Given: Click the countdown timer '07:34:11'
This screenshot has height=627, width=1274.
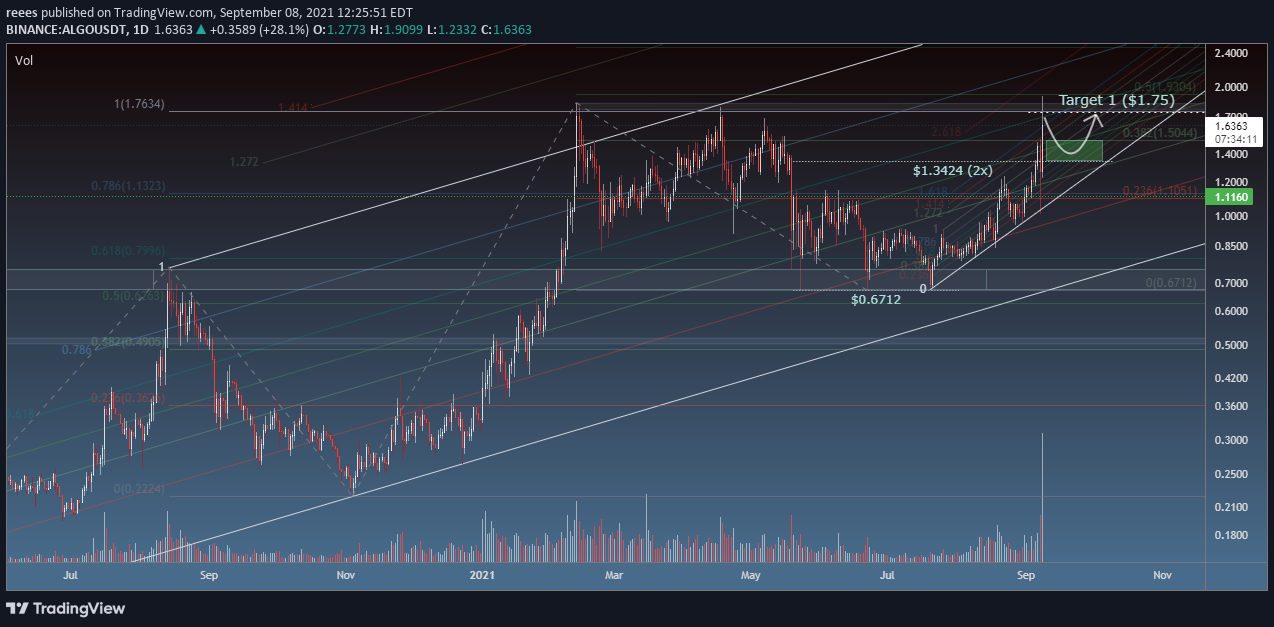Looking at the screenshot, I should coord(1235,139).
